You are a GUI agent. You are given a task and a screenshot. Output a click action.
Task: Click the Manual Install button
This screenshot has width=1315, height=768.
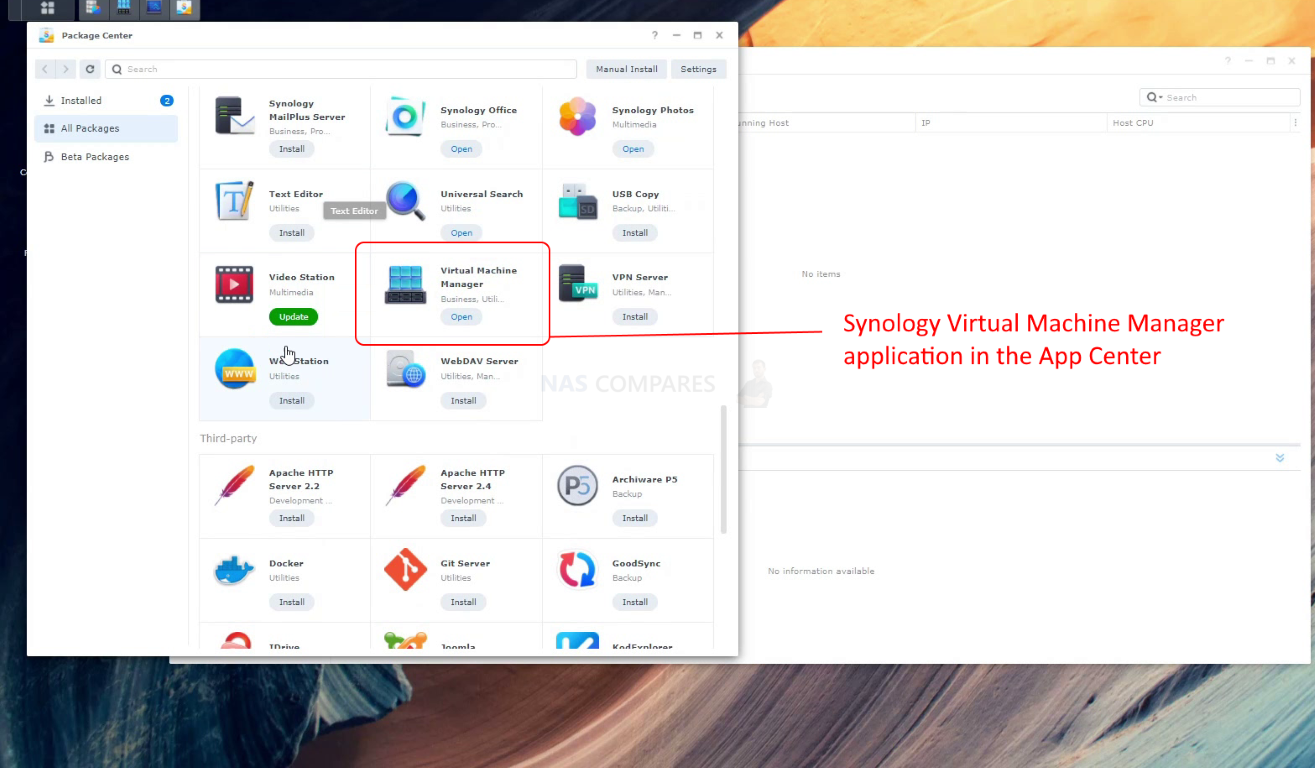click(x=627, y=69)
